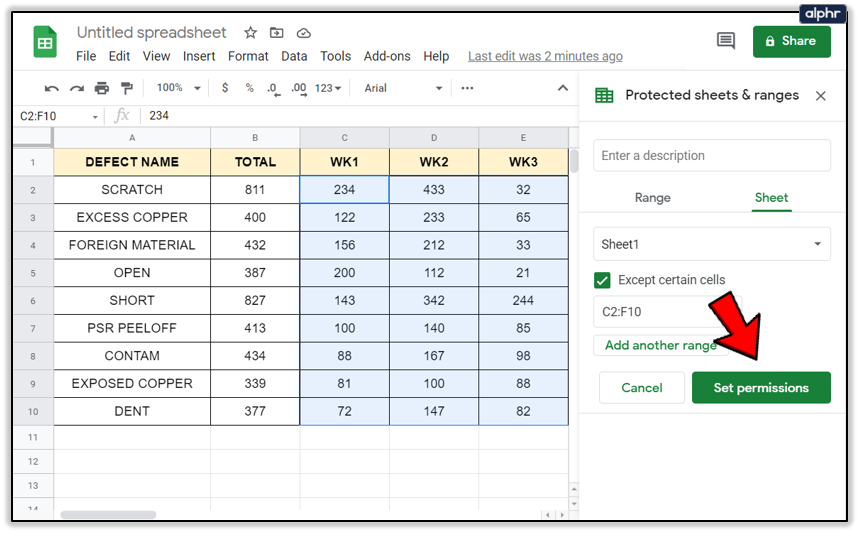Click the vertical scroll down arrow

(x=574, y=503)
